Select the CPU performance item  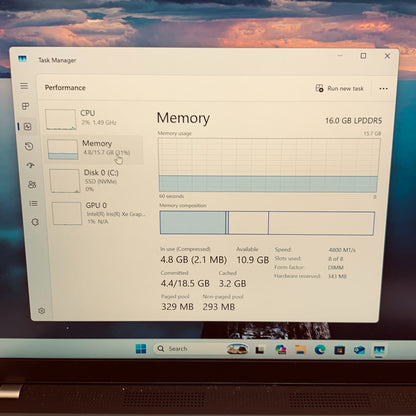tap(94, 118)
